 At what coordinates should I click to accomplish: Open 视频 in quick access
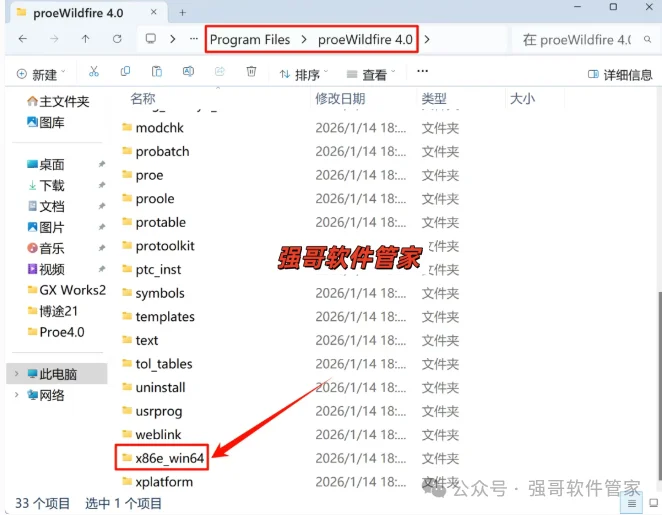pyautogui.click(x=46, y=269)
